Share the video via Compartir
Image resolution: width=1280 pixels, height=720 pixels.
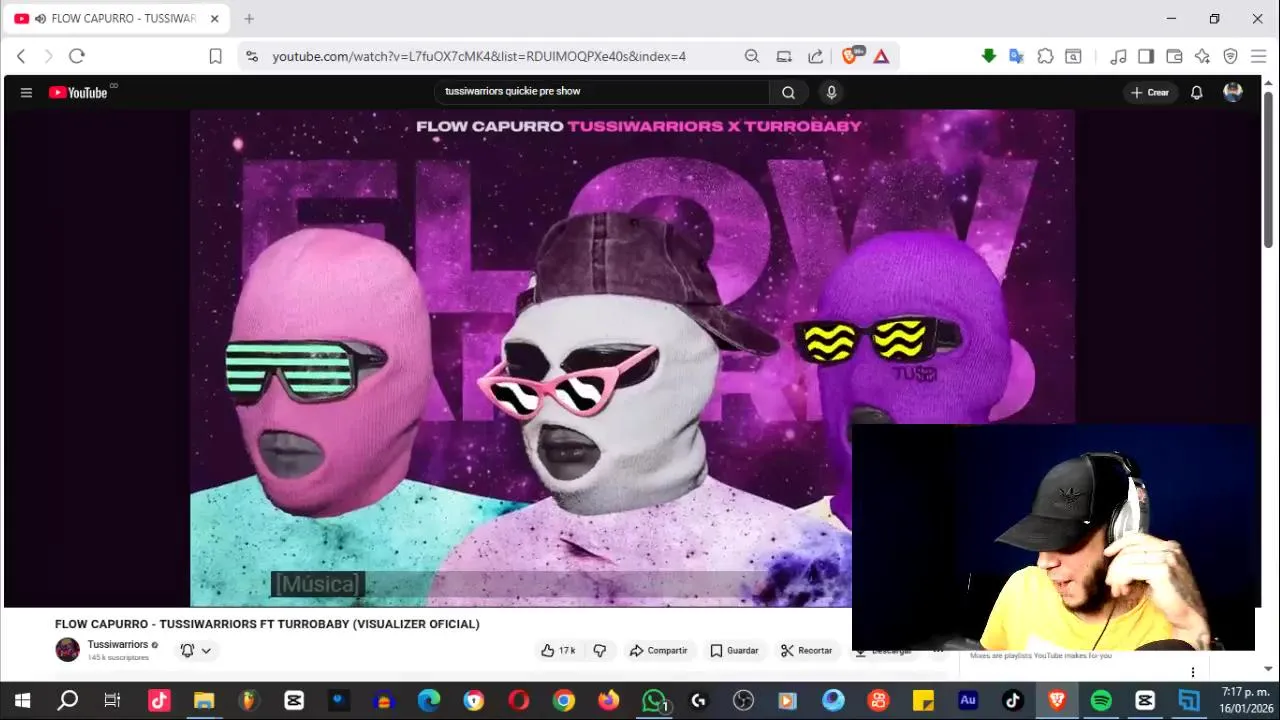(x=658, y=650)
